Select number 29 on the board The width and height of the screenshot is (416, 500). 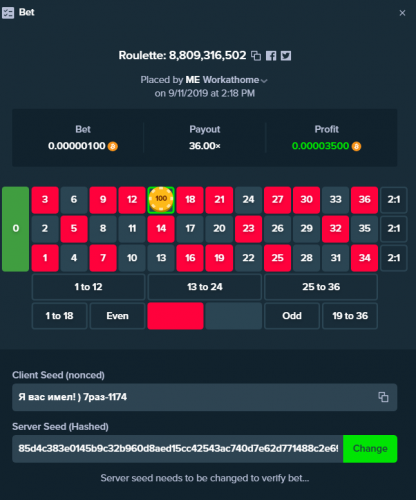click(306, 229)
